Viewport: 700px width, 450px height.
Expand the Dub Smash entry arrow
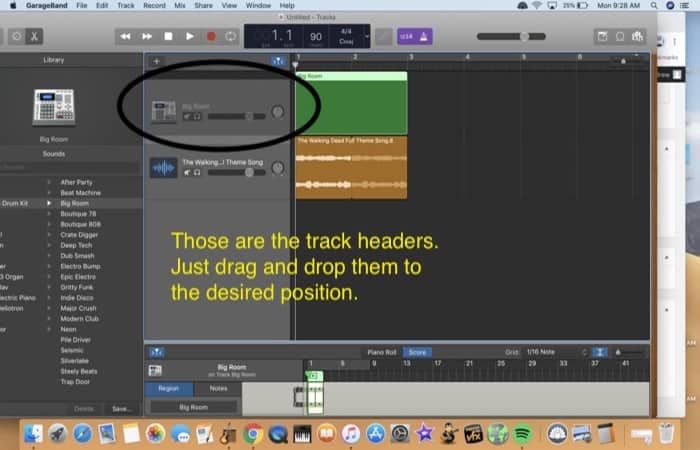(49, 256)
